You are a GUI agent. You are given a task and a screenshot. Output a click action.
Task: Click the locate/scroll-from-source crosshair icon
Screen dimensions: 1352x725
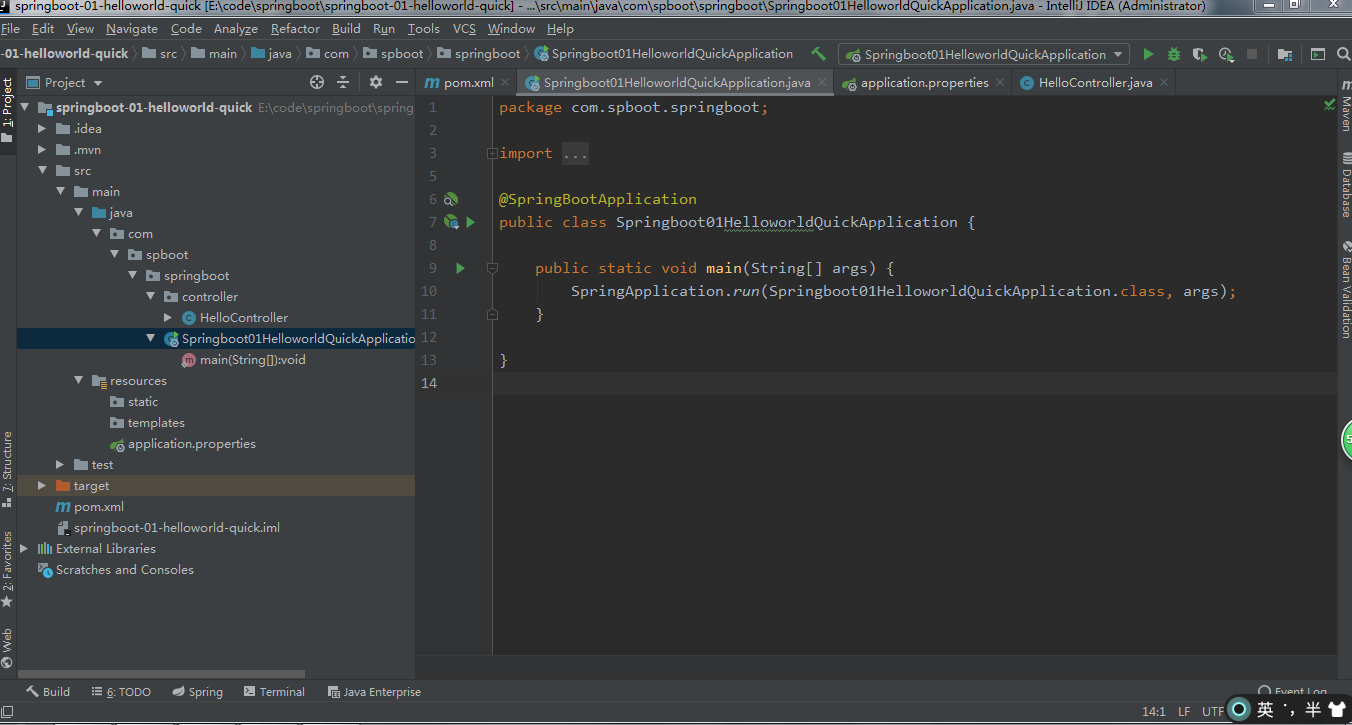[317, 82]
